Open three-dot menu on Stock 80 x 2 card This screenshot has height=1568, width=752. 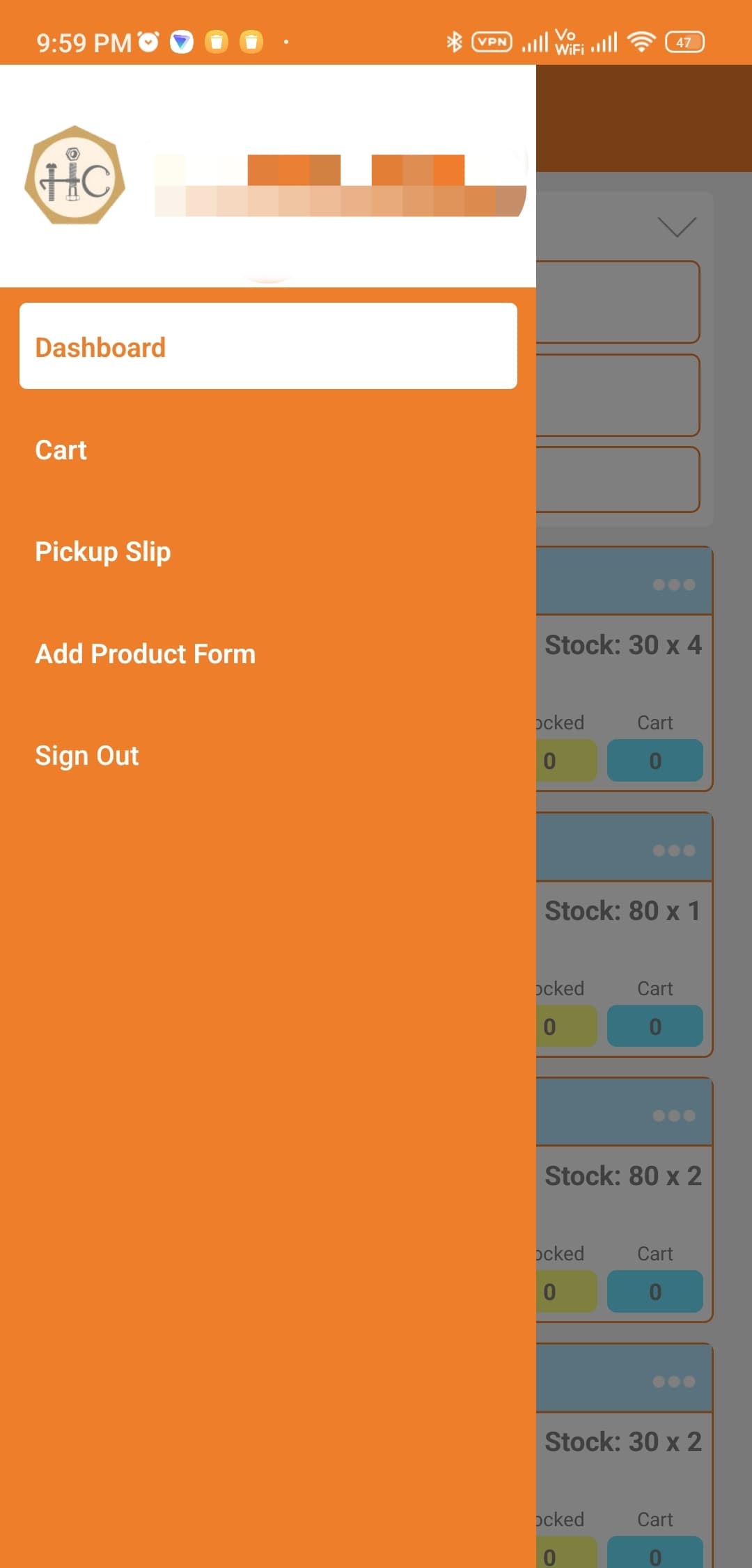click(673, 1116)
